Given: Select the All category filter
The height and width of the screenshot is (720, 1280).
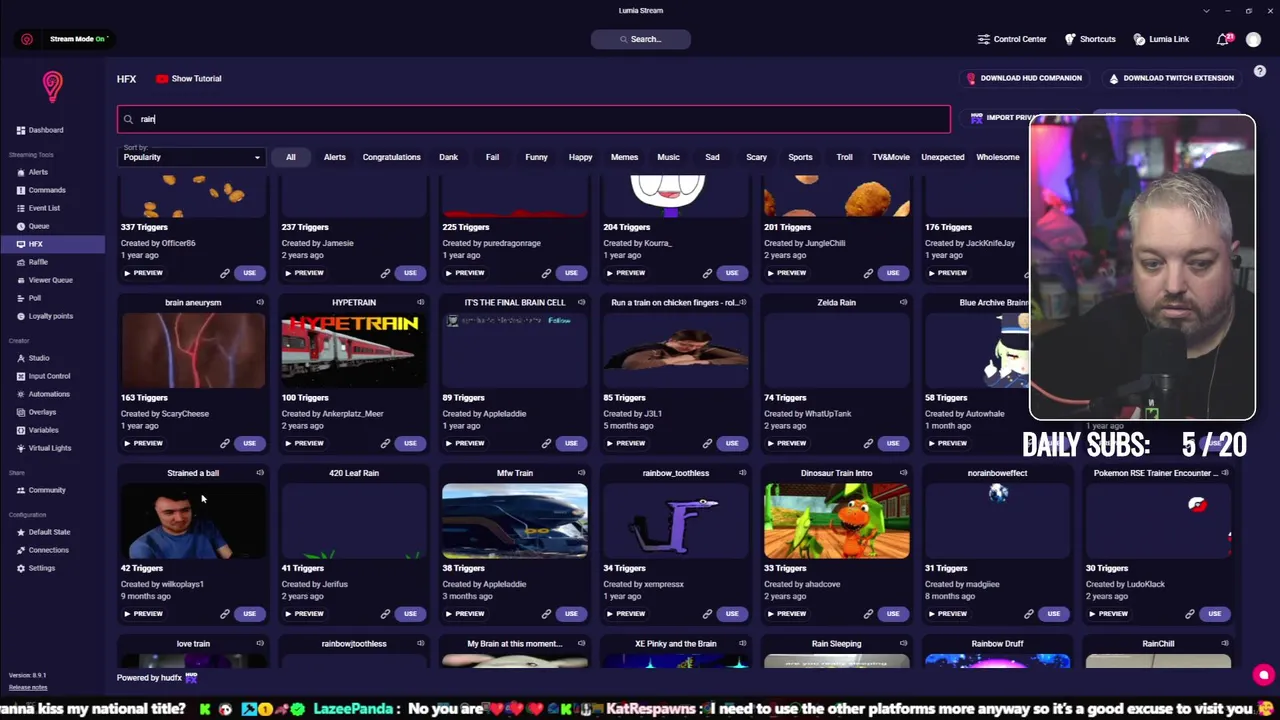Looking at the screenshot, I should [291, 157].
